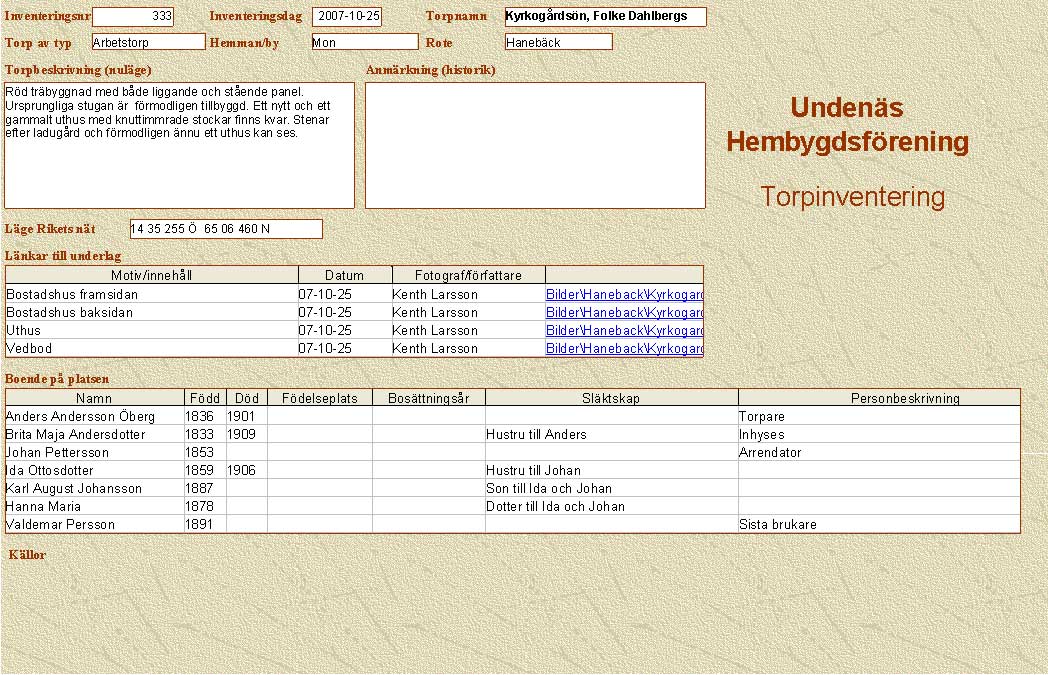Click the Namn column header
The width and height of the screenshot is (1048, 675).
(94, 398)
